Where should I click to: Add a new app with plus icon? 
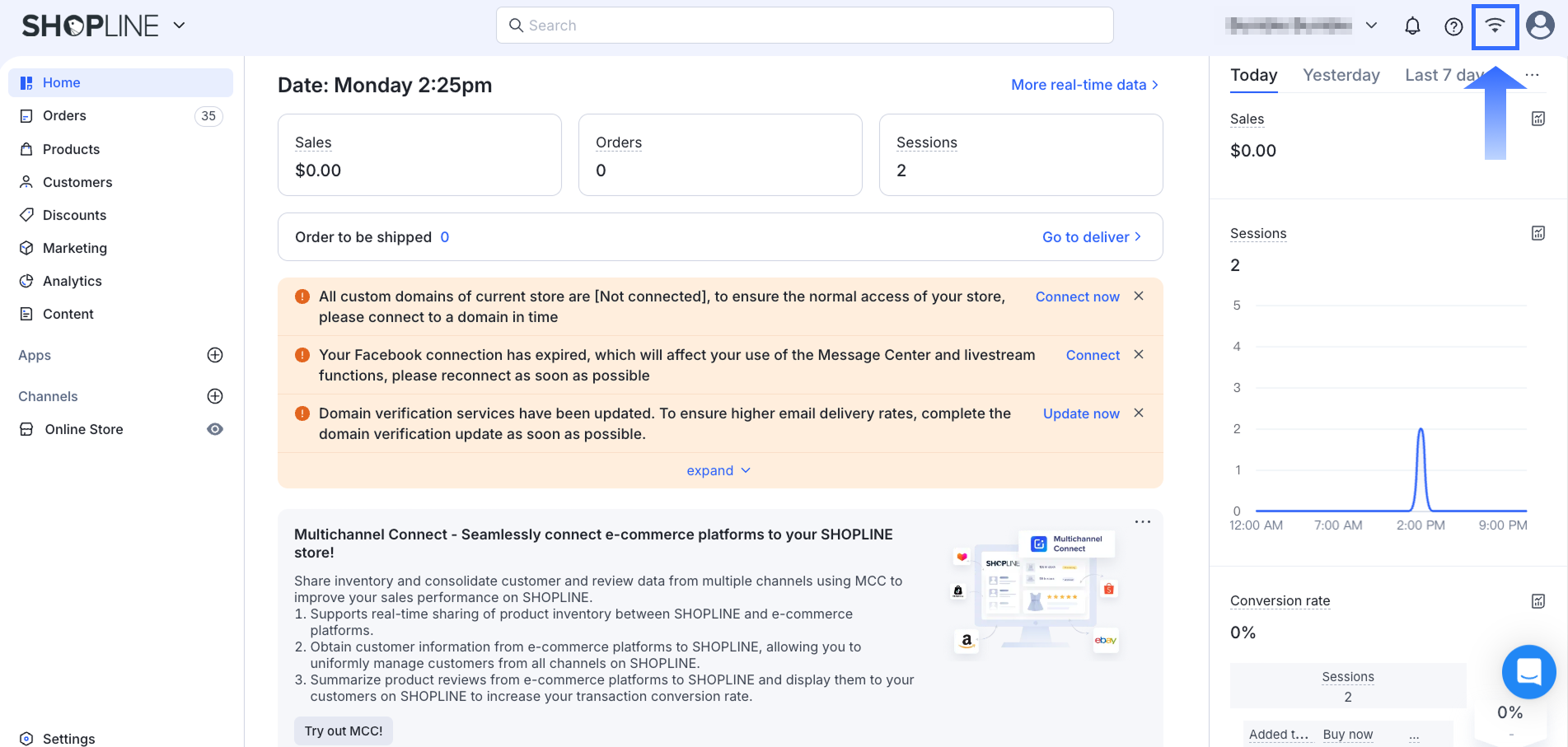point(215,355)
